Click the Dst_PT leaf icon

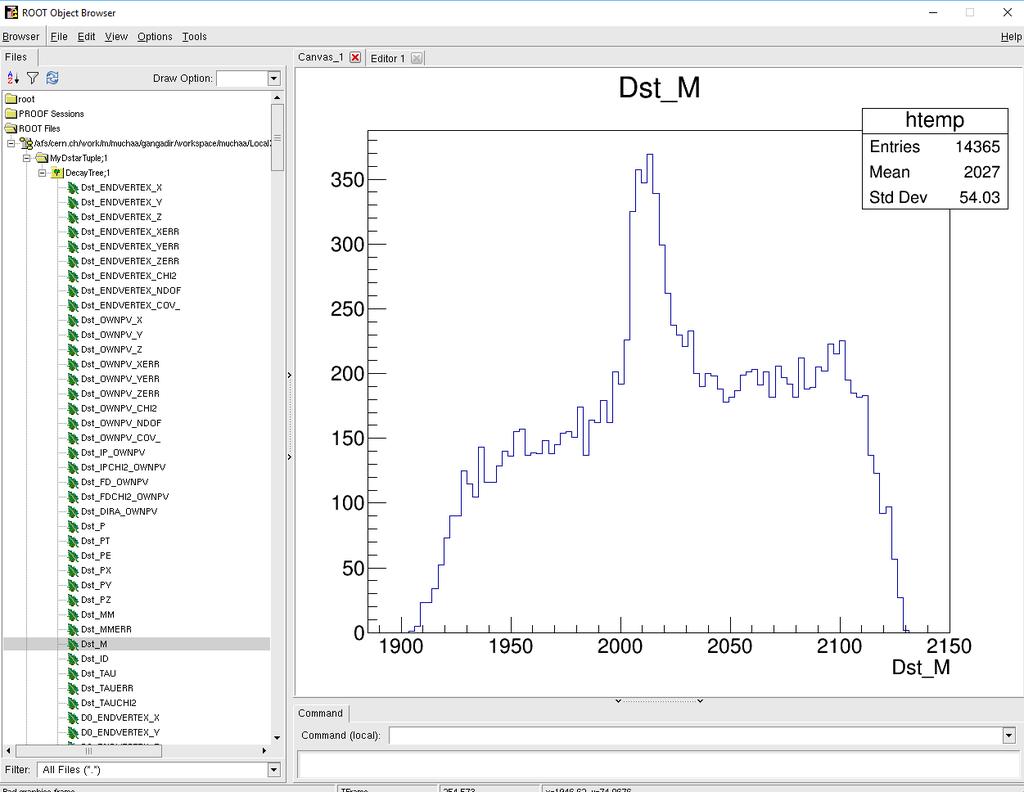pyautogui.click(x=73, y=541)
